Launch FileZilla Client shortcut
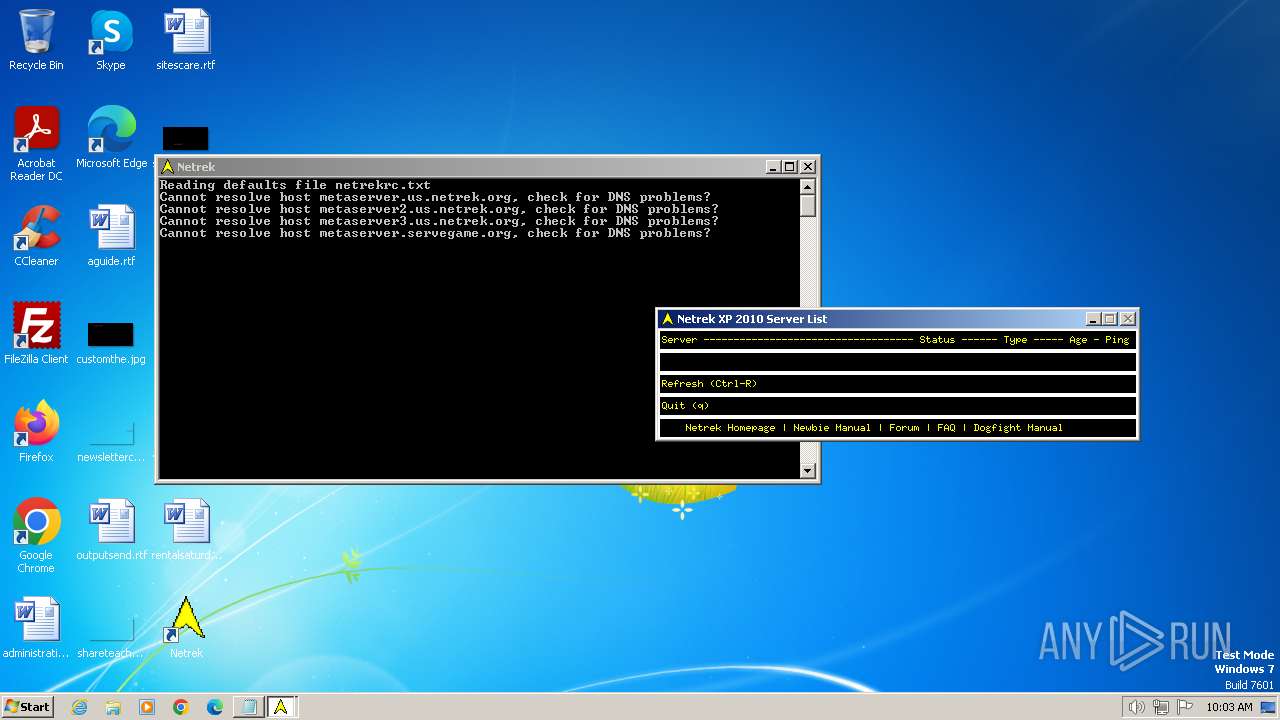Image resolution: width=1280 pixels, height=720 pixels. click(36, 334)
